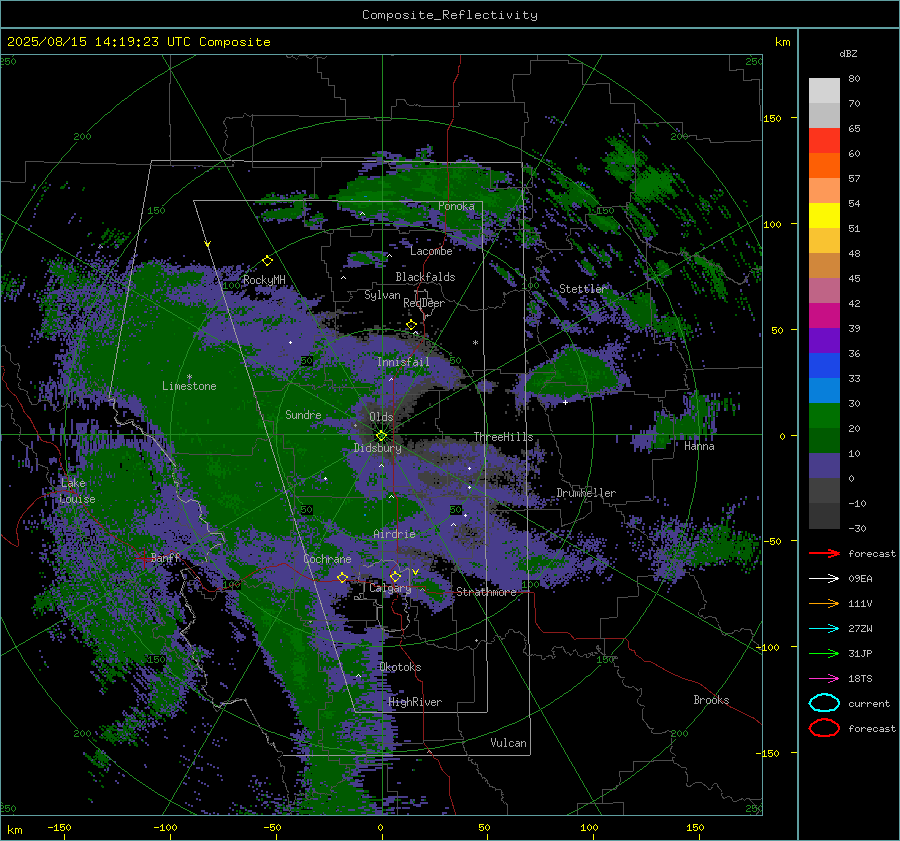Click the radar center diamond between Olds and Didsbury

(381, 436)
